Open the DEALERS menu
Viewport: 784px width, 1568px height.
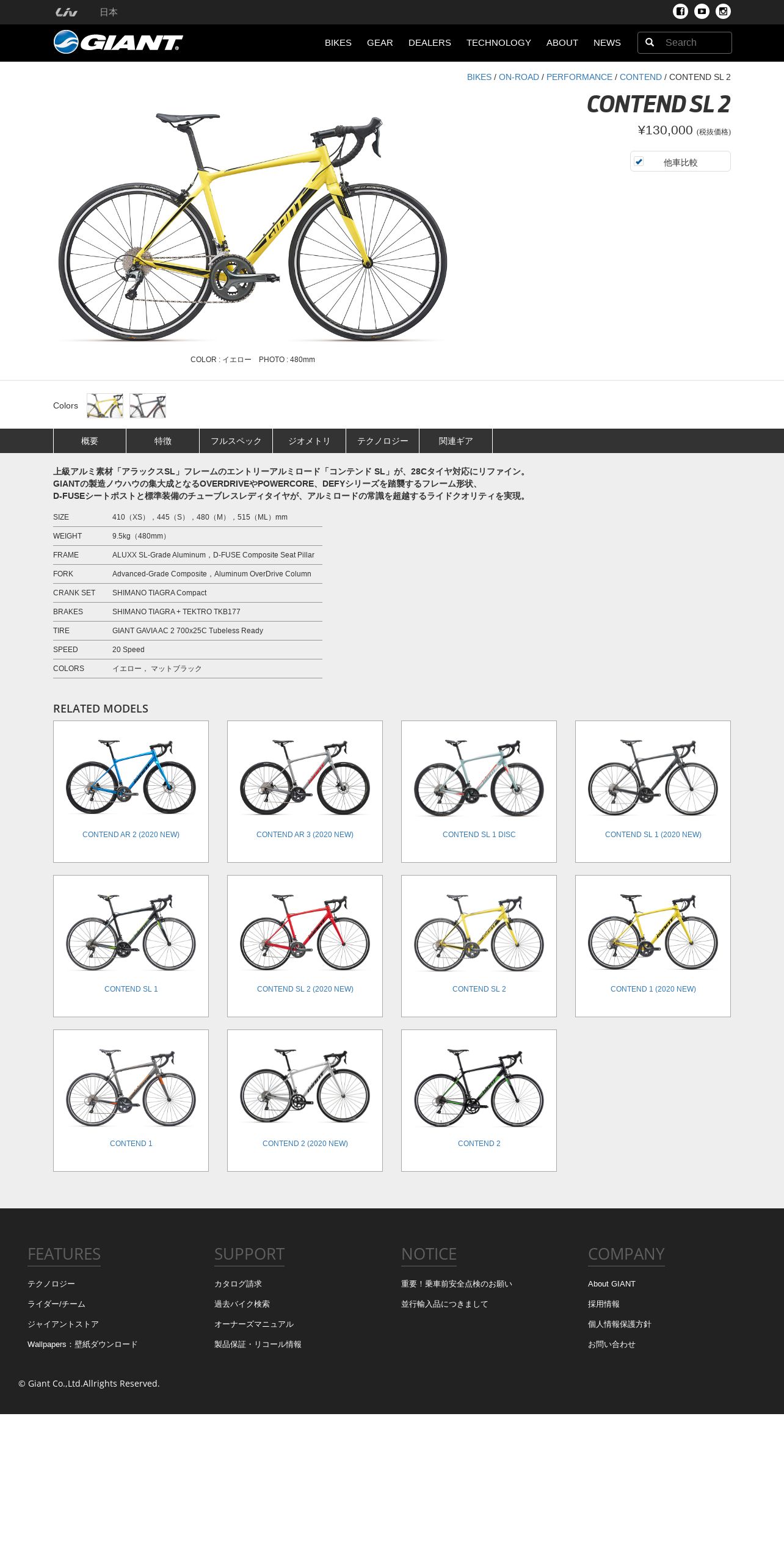430,43
